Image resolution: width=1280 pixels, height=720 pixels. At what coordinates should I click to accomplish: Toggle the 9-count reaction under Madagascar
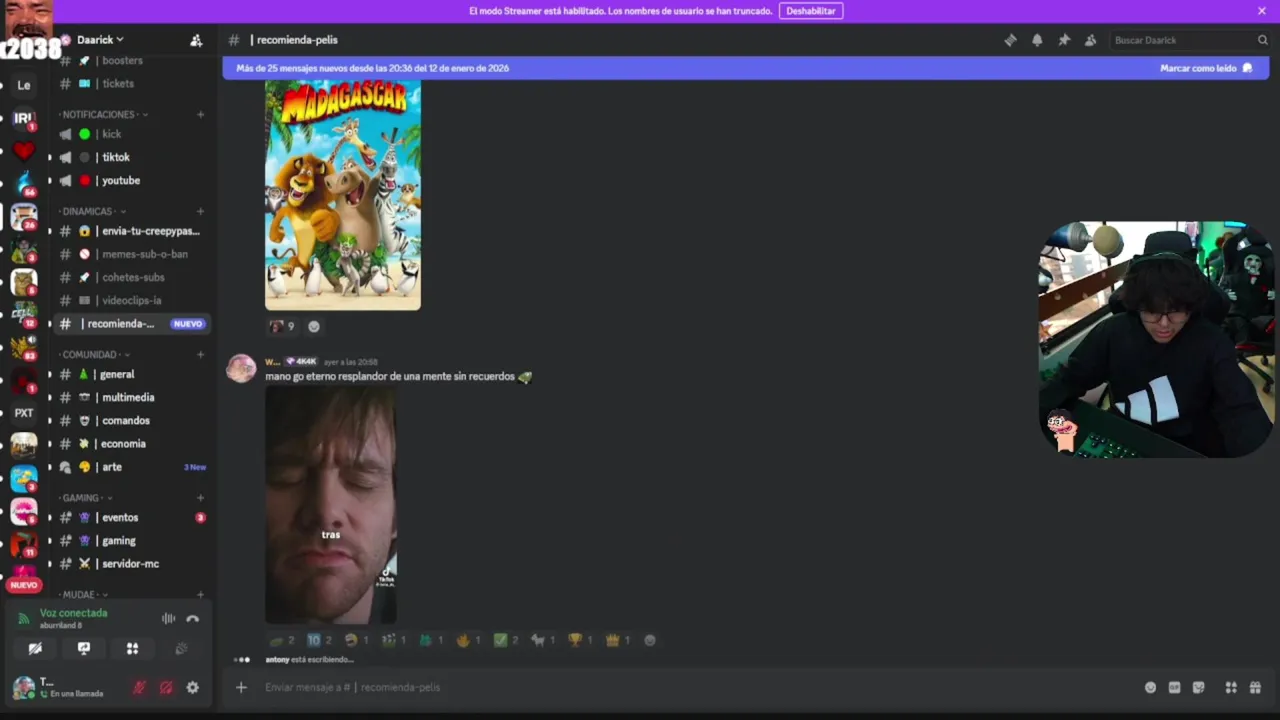coord(282,326)
